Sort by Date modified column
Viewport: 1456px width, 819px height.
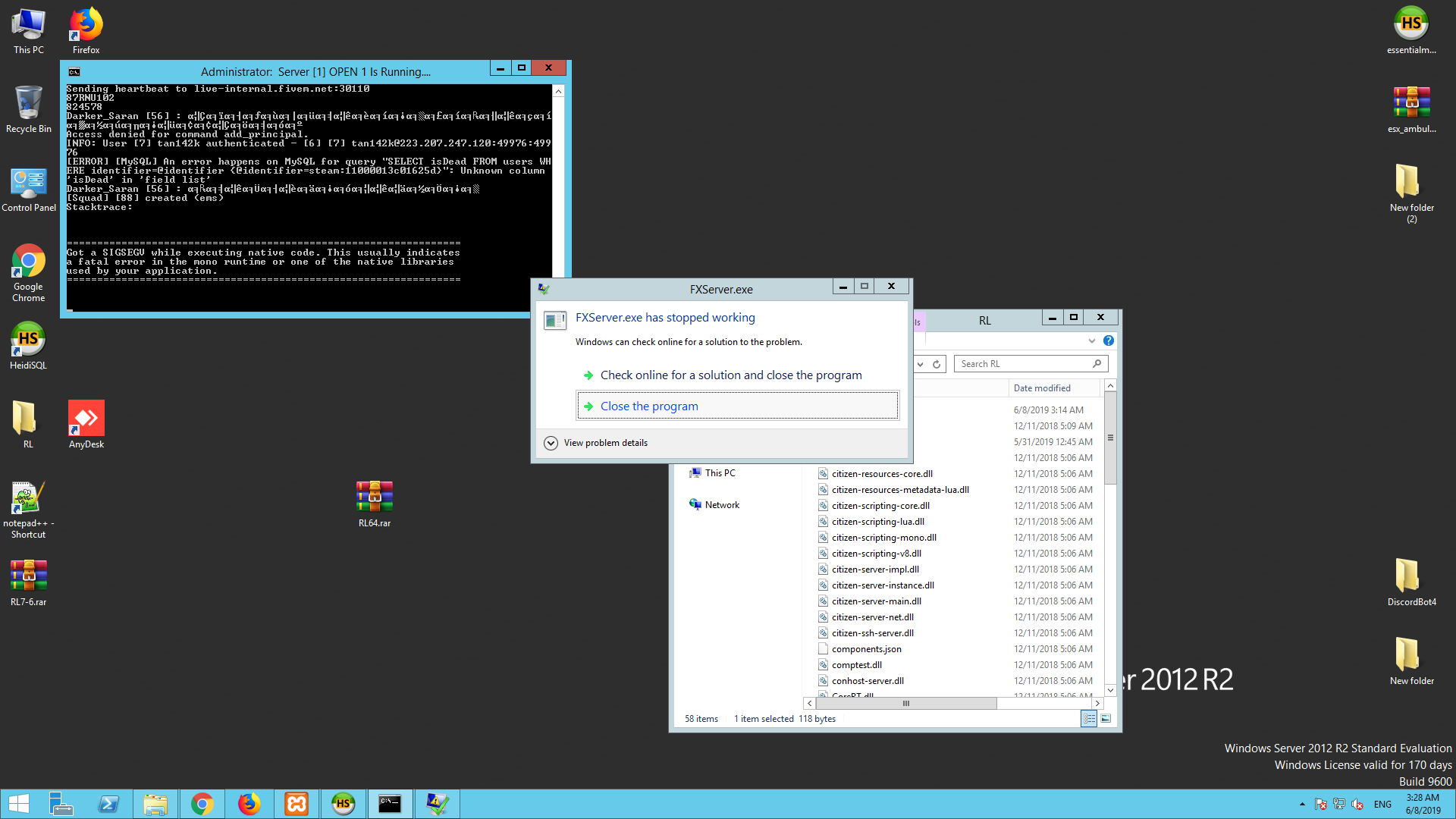1042,388
